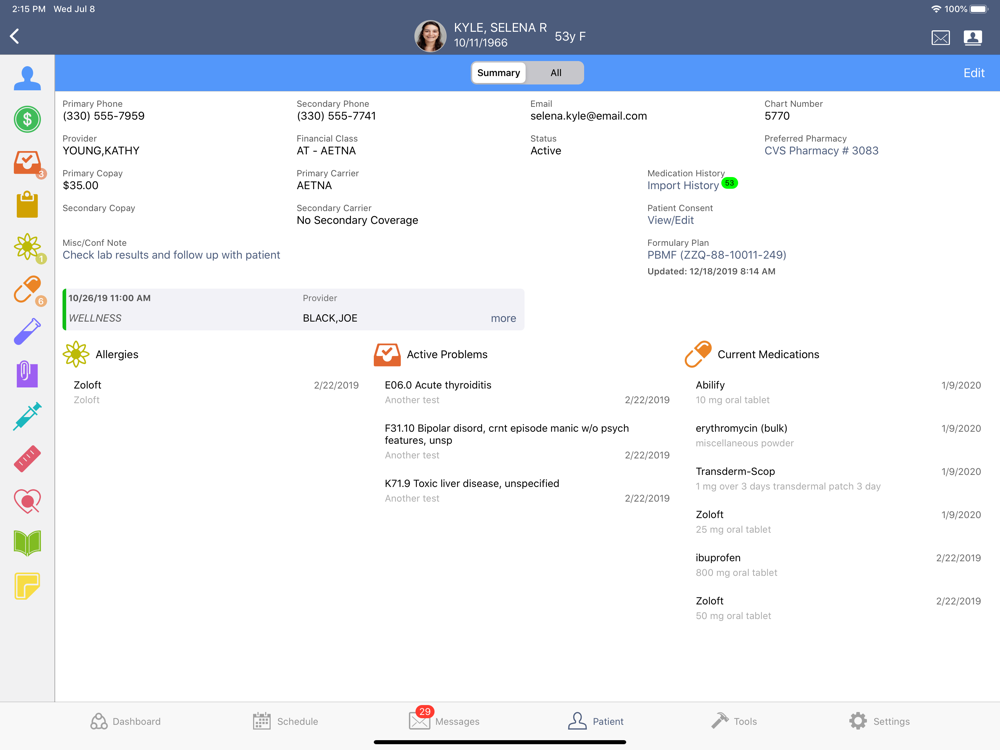
Task: Open the demographics person icon in the sidebar
Action: pyautogui.click(x=27, y=78)
